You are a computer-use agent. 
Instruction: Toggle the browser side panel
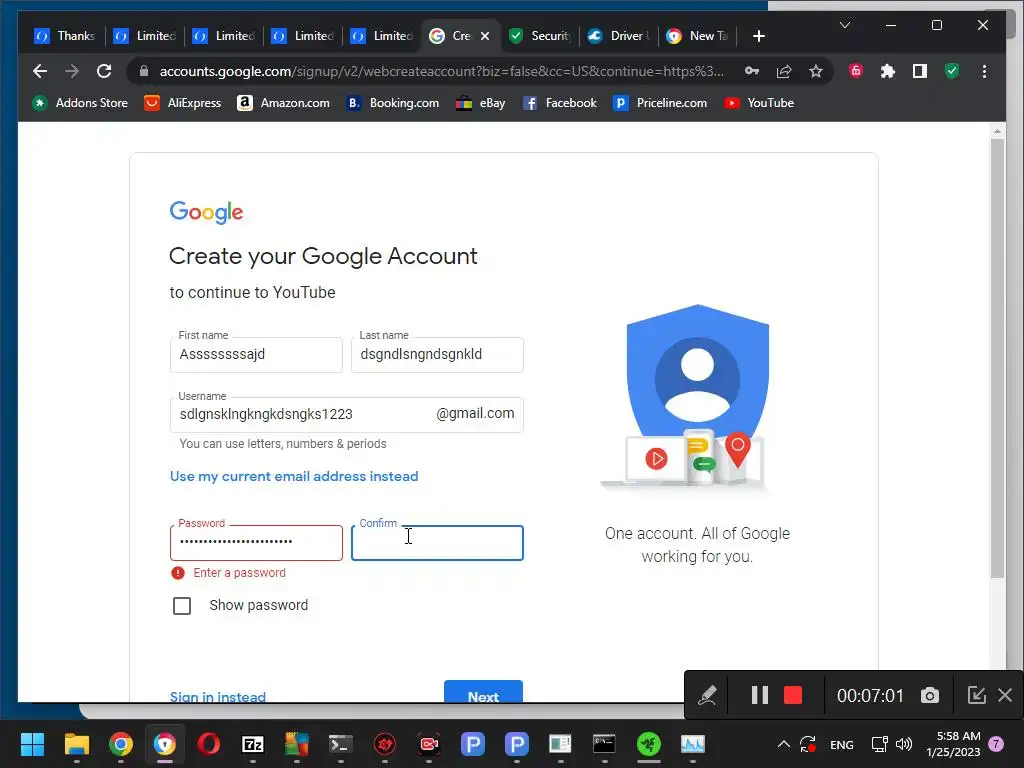[x=920, y=71]
